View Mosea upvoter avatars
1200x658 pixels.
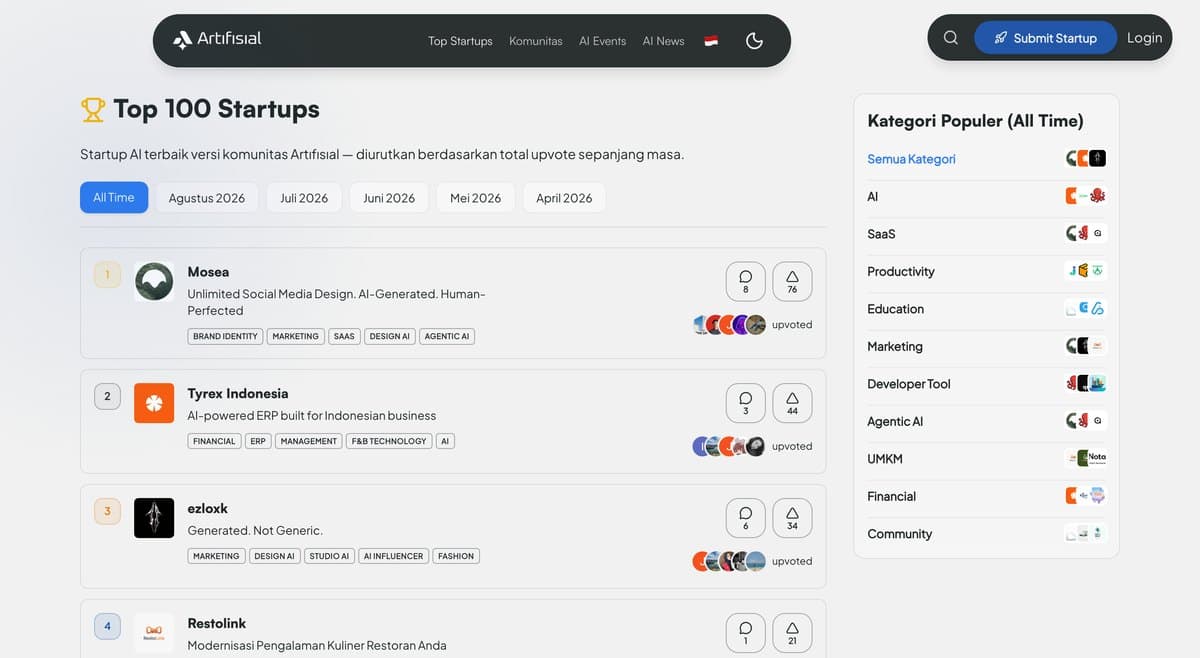pos(729,325)
